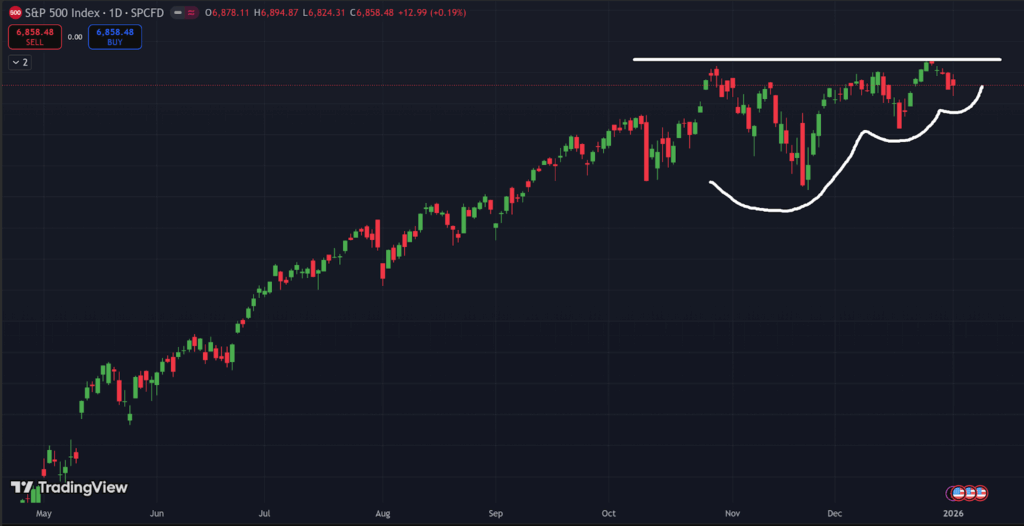Click the Aug label on the time axis
The width and height of the screenshot is (1024, 526).
[x=382, y=512]
